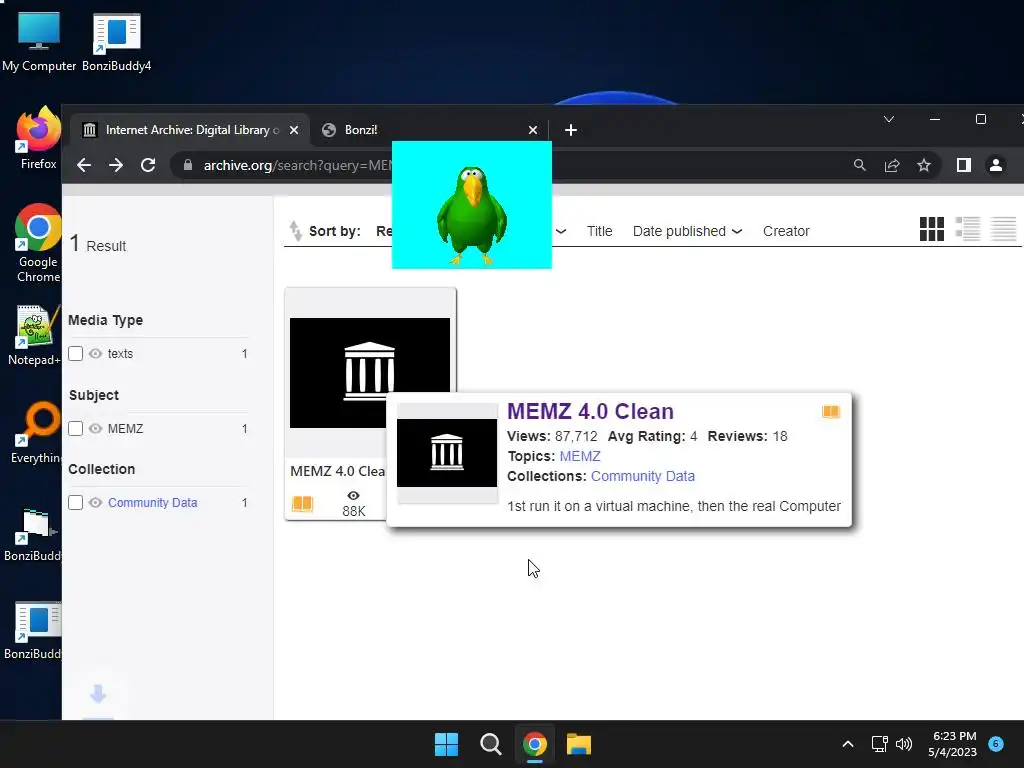
Task: Launch Google Chrome from the desktop
Action: (39, 243)
